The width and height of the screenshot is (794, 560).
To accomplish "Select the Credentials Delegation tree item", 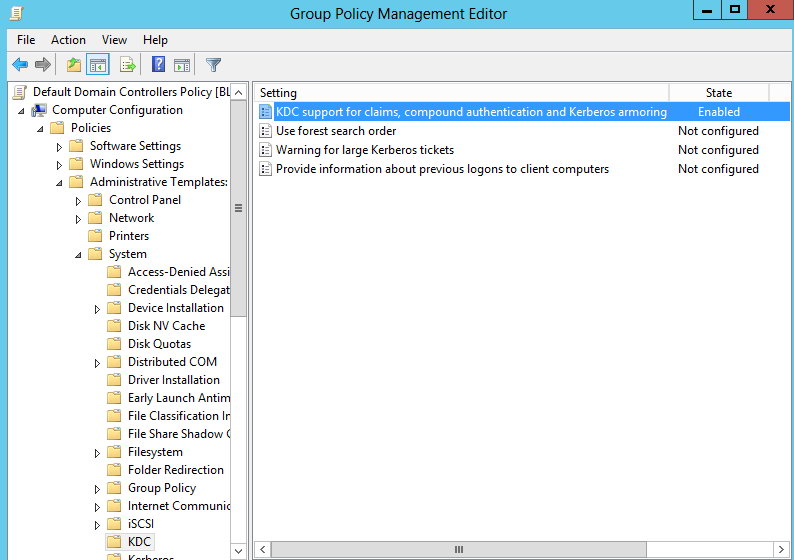I will [179, 290].
